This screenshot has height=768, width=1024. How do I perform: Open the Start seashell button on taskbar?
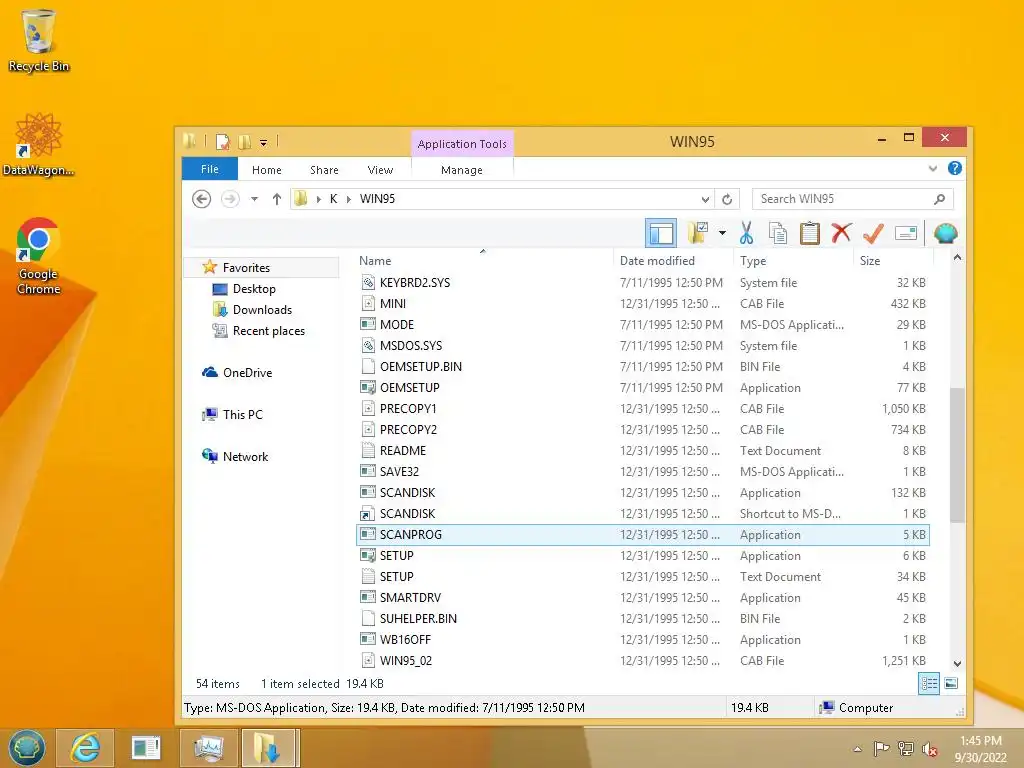(25, 748)
